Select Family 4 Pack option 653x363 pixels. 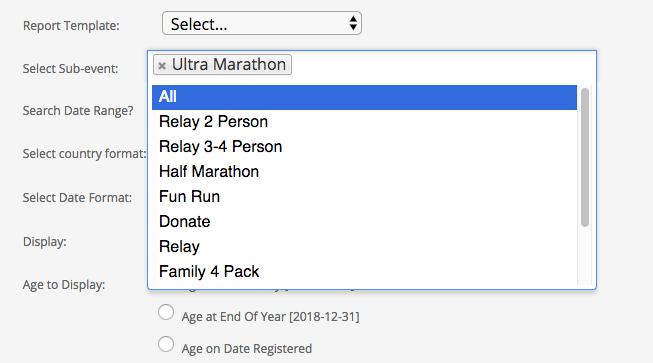coord(364,271)
